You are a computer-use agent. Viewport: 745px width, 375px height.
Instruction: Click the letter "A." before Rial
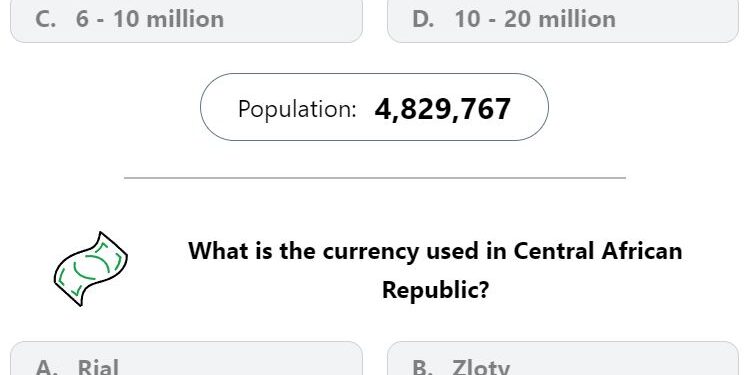point(47,367)
